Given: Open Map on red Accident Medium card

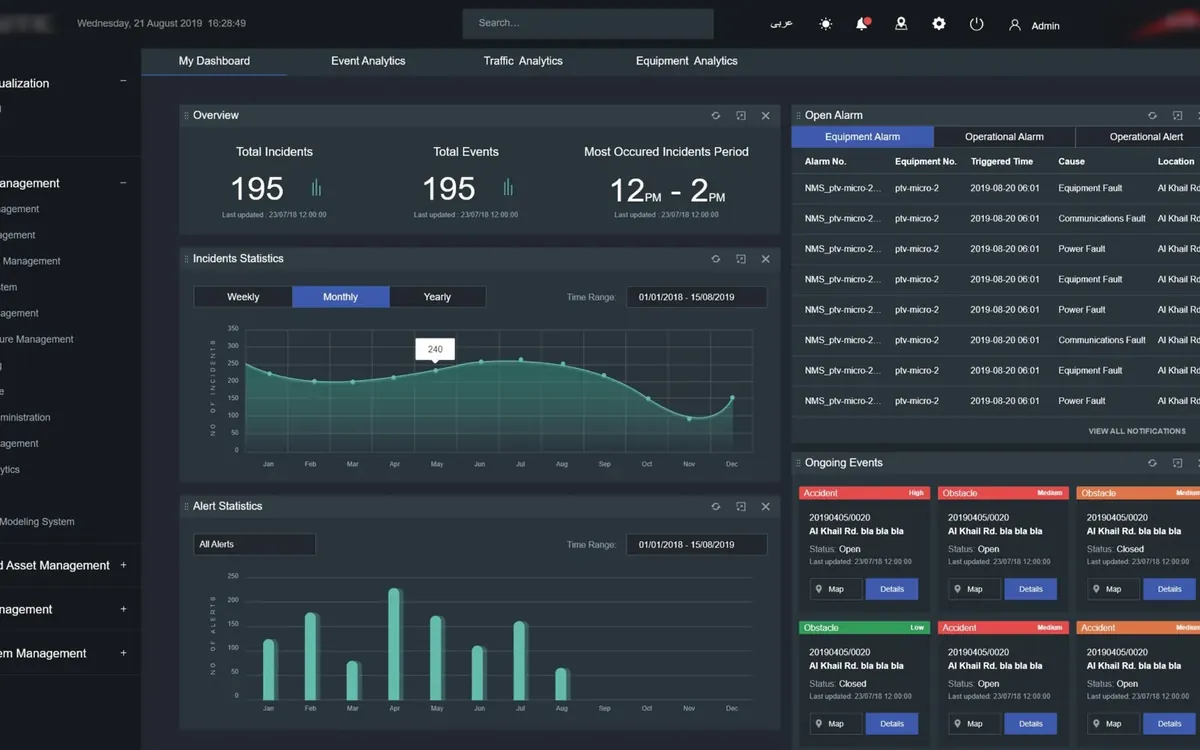Looking at the screenshot, I should (x=974, y=723).
